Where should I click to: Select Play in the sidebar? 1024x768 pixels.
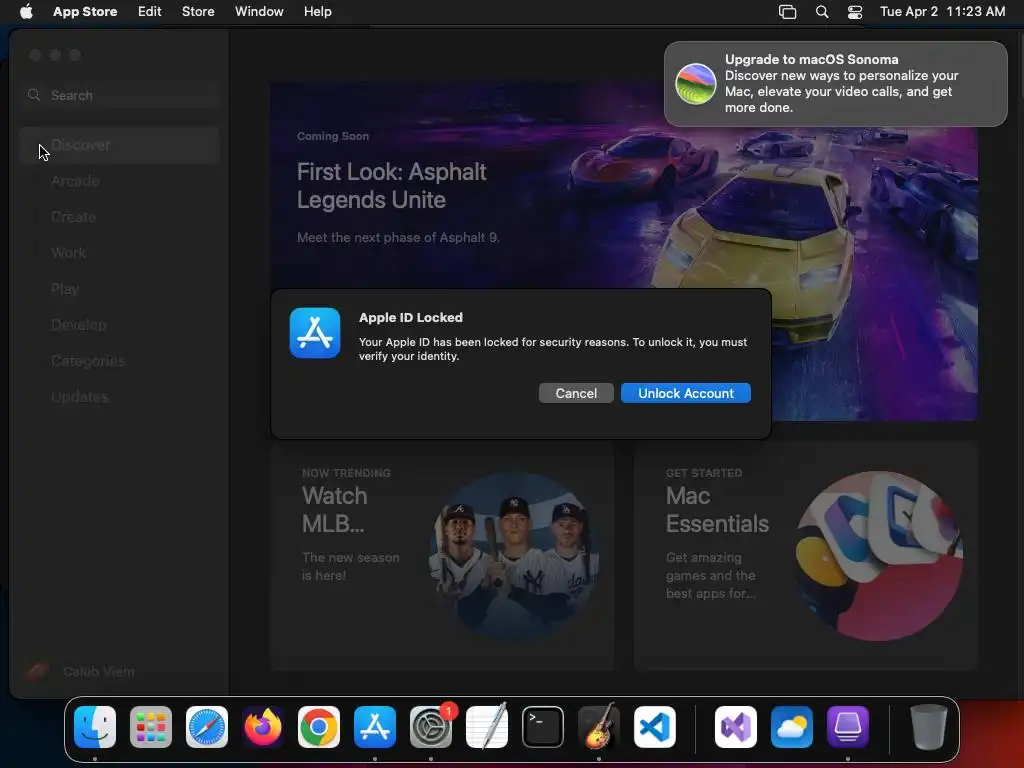click(120, 289)
